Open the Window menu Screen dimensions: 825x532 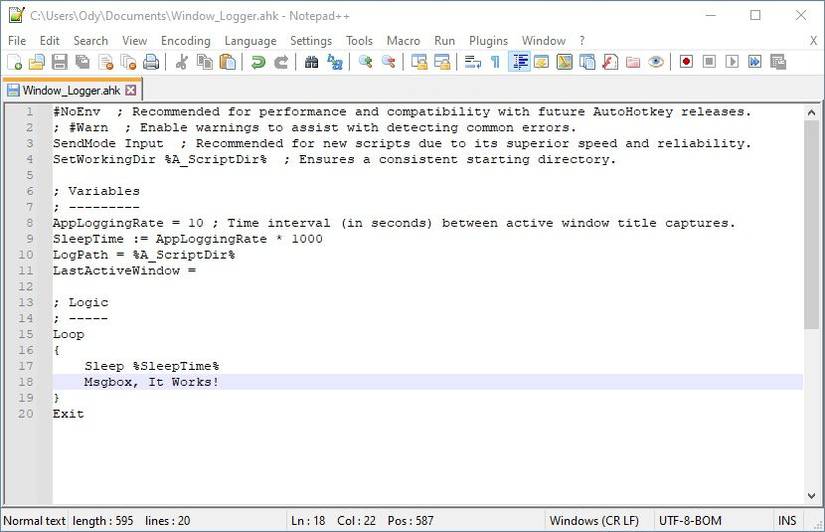(x=544, y=41)
